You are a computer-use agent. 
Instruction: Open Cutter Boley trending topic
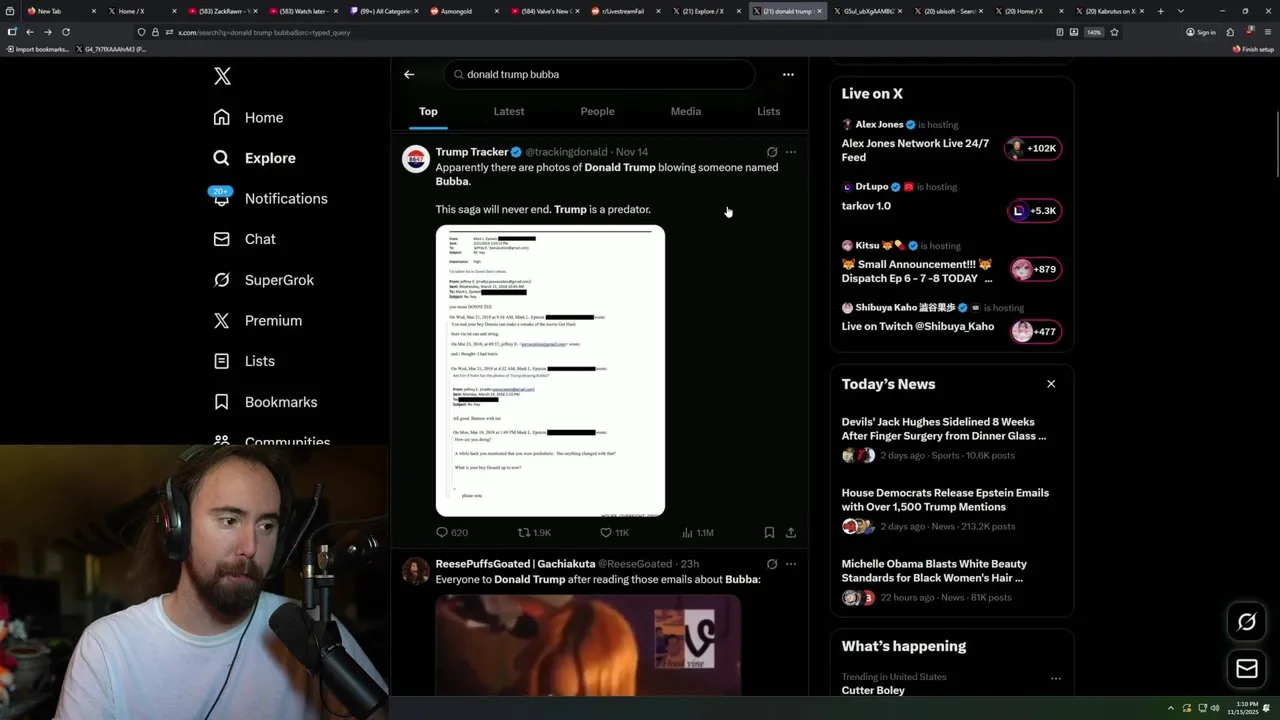coord(873,690)
